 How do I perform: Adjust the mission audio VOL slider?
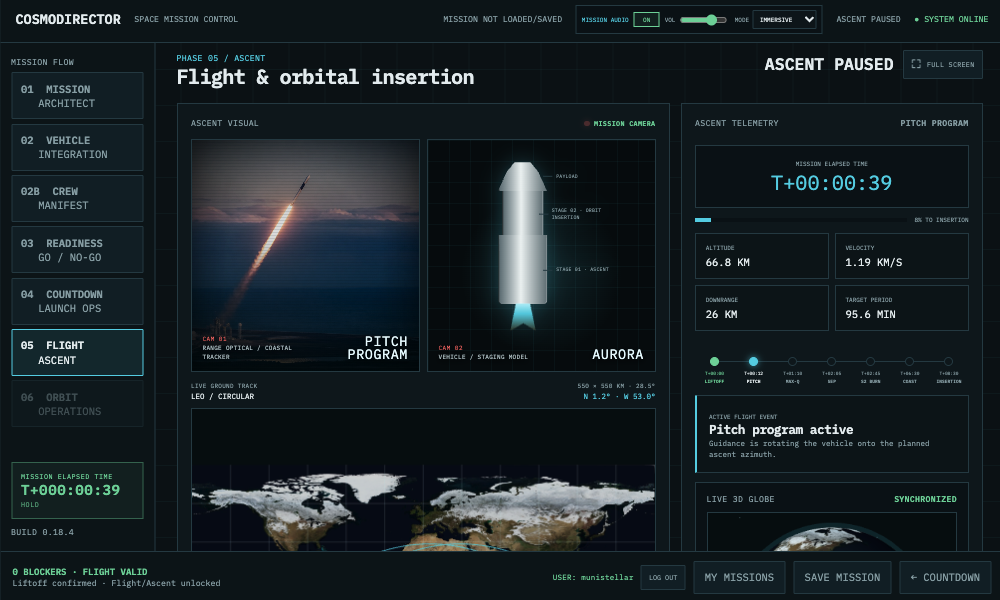coord(703,20)
